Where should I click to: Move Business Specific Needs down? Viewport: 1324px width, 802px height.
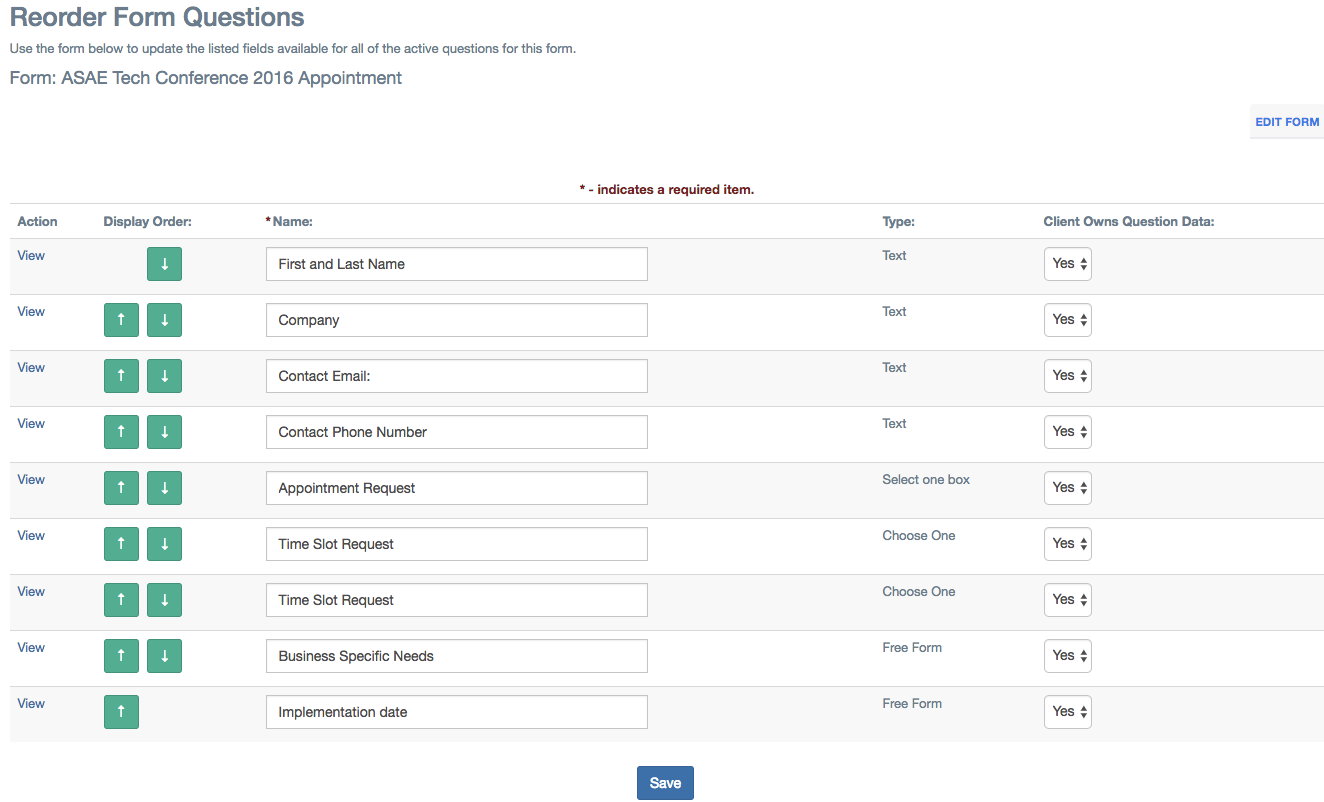[x=164, y=655]
